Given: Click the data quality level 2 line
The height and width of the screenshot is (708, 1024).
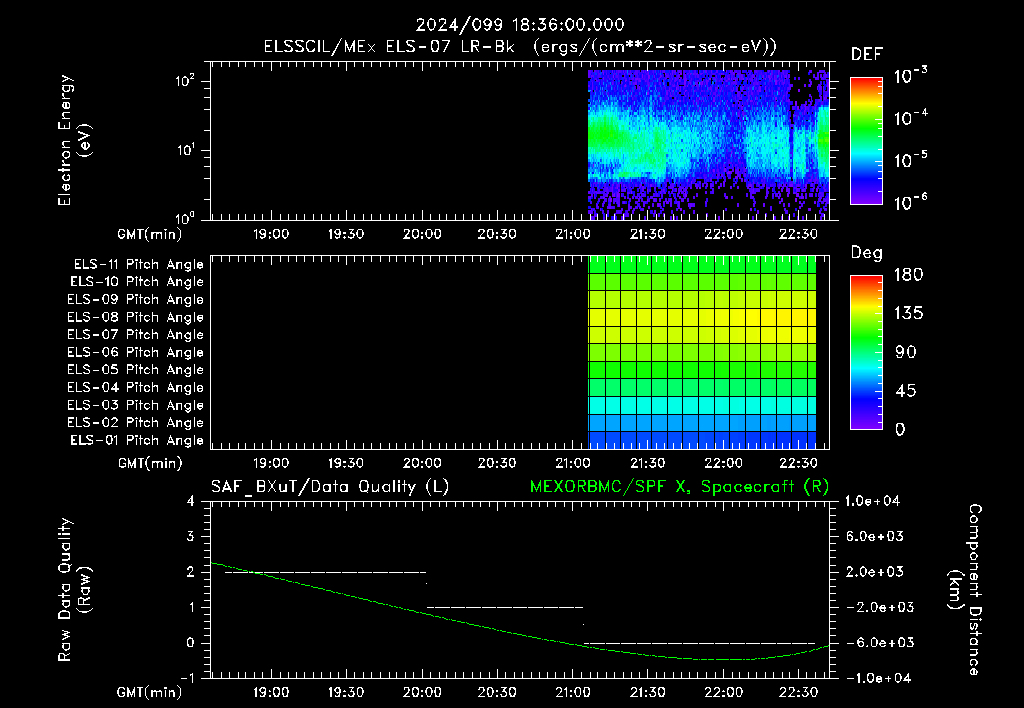Looking at the screenshot, I should pos(325,573).
